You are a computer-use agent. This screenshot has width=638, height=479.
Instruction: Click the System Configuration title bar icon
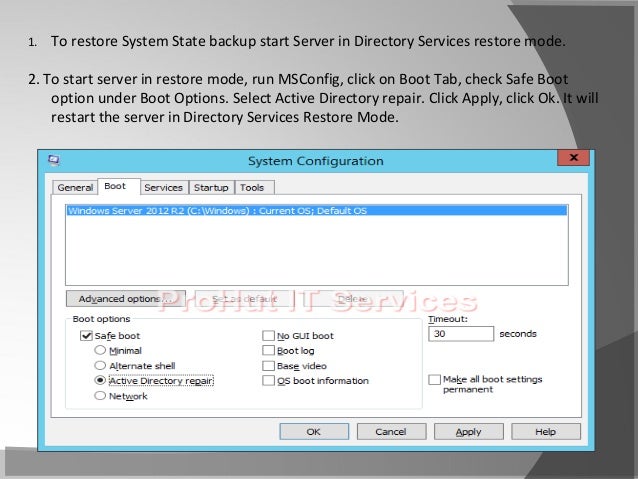pos(54,160)
